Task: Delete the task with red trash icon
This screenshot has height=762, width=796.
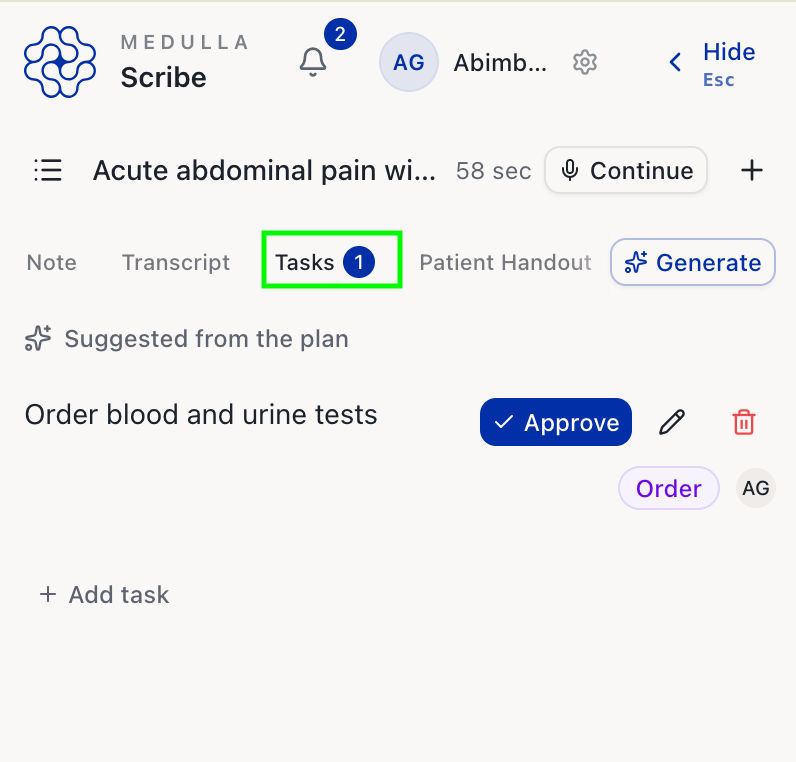Action: tap(744, 422)
